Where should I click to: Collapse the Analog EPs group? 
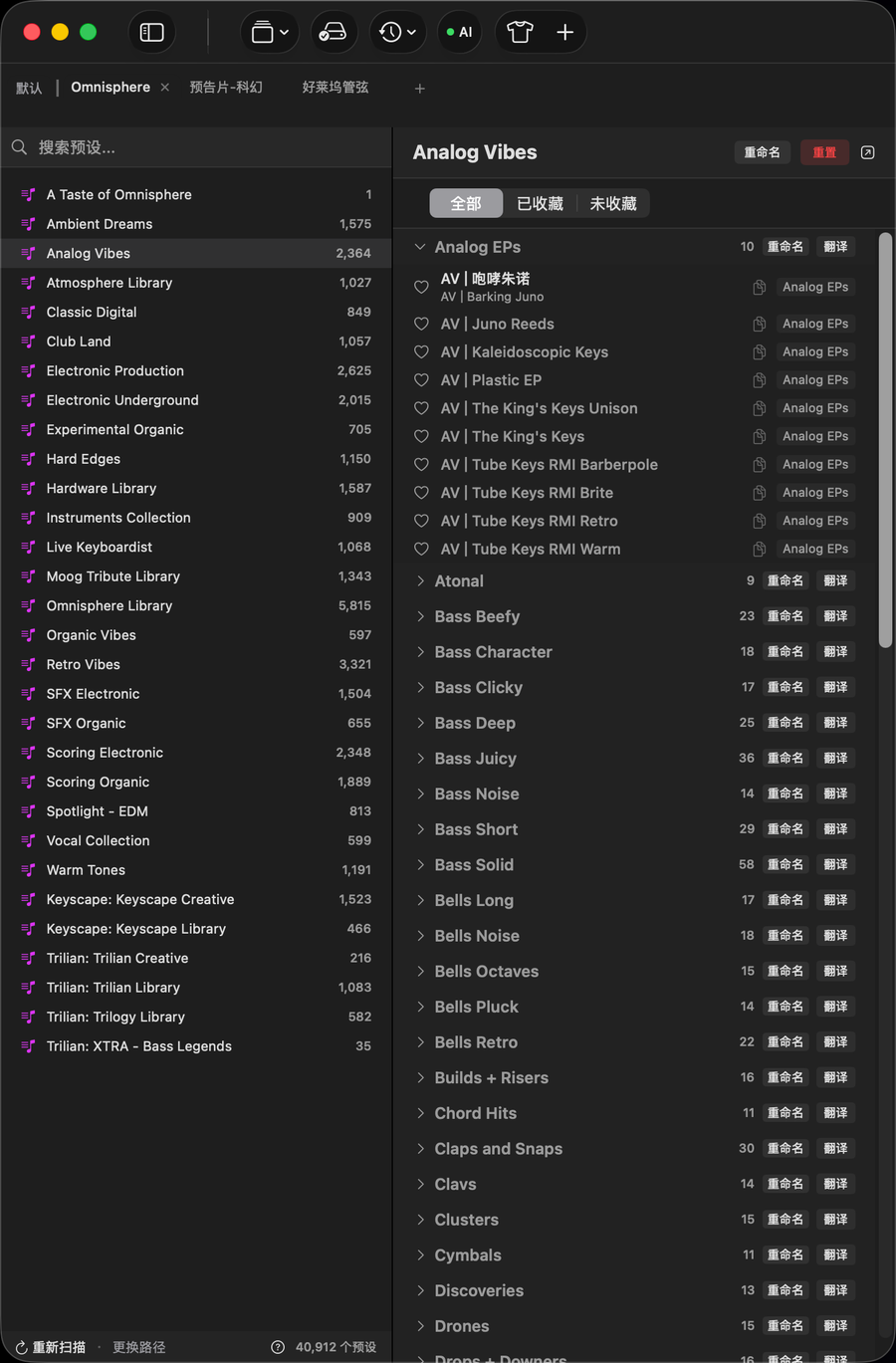point(420,247)
